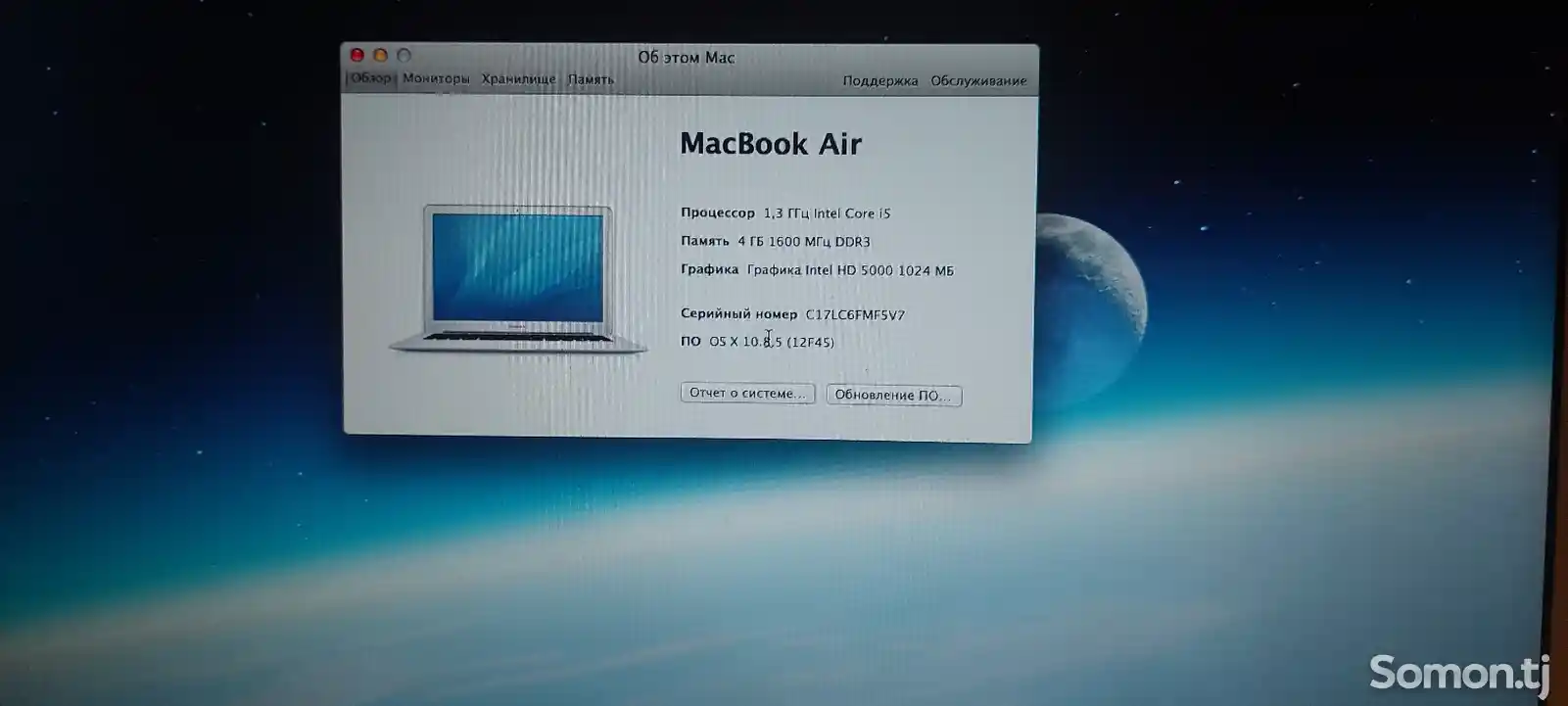This screenshot has height=706, width=1568.
Task: Open the Память tab
Action: coord(591,79)
